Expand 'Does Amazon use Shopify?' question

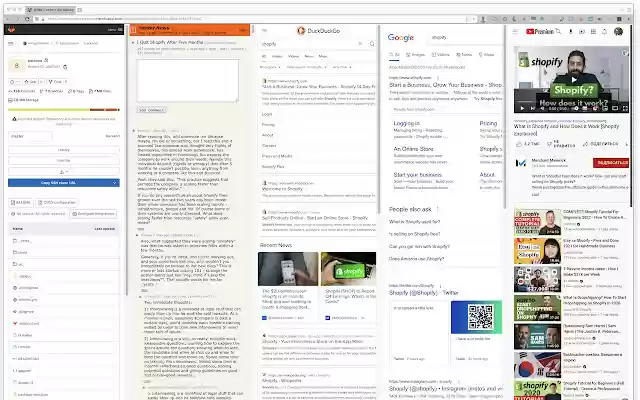(x=416, y=259)
